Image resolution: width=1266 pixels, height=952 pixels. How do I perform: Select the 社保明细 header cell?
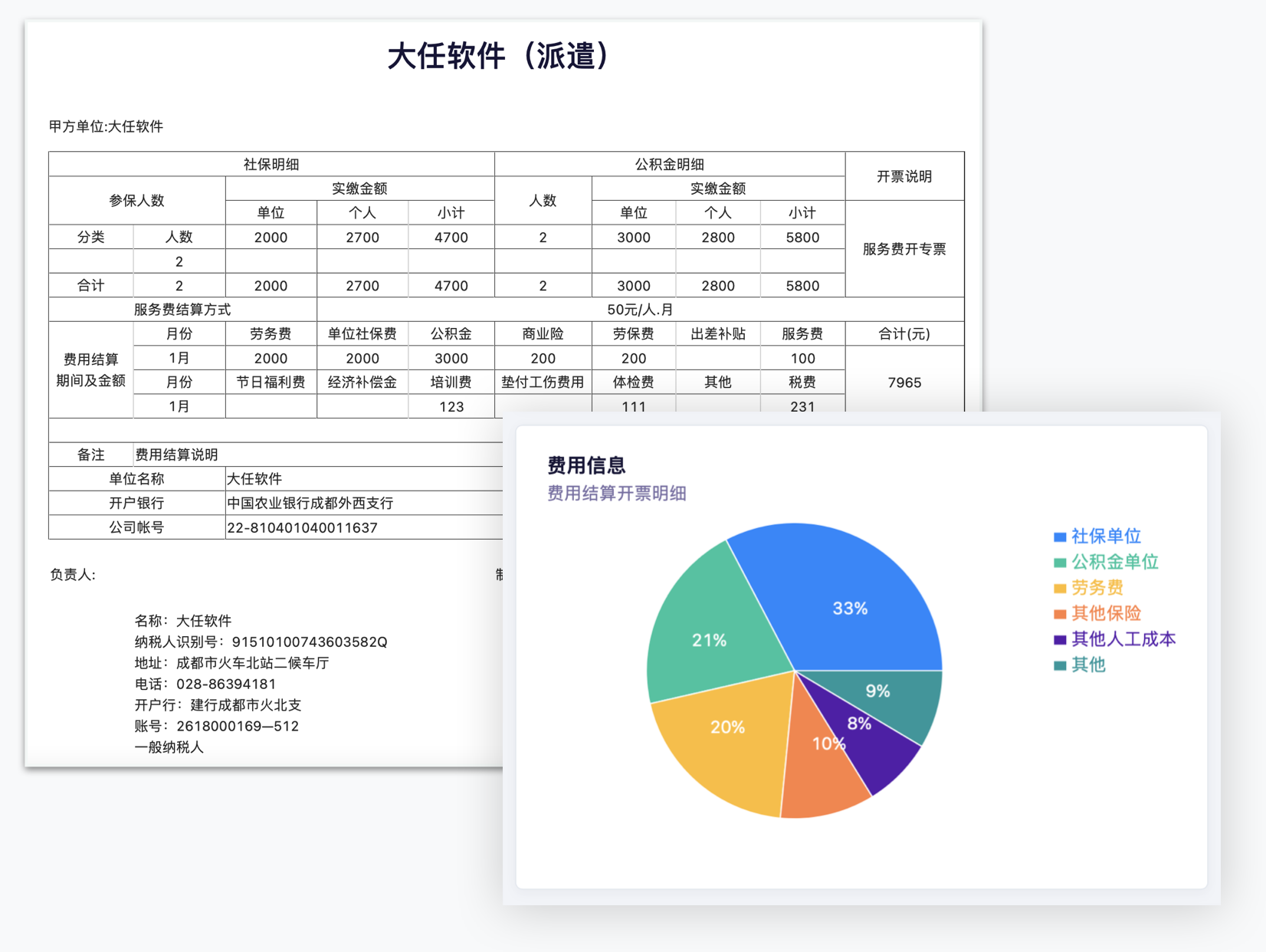coord(271,164)
